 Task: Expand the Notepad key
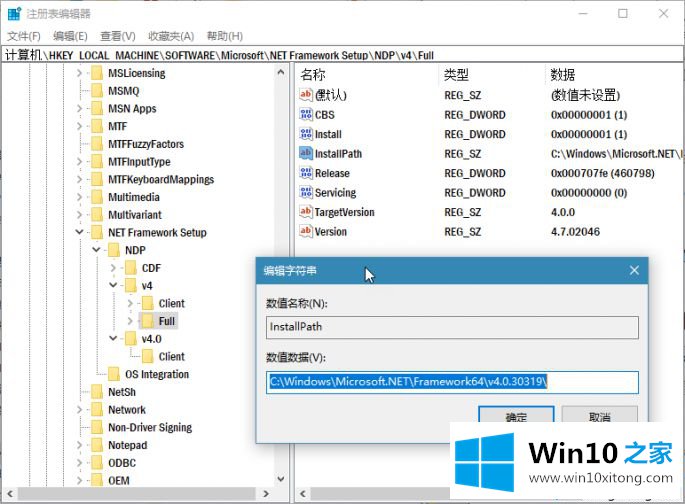pos(79,445)
